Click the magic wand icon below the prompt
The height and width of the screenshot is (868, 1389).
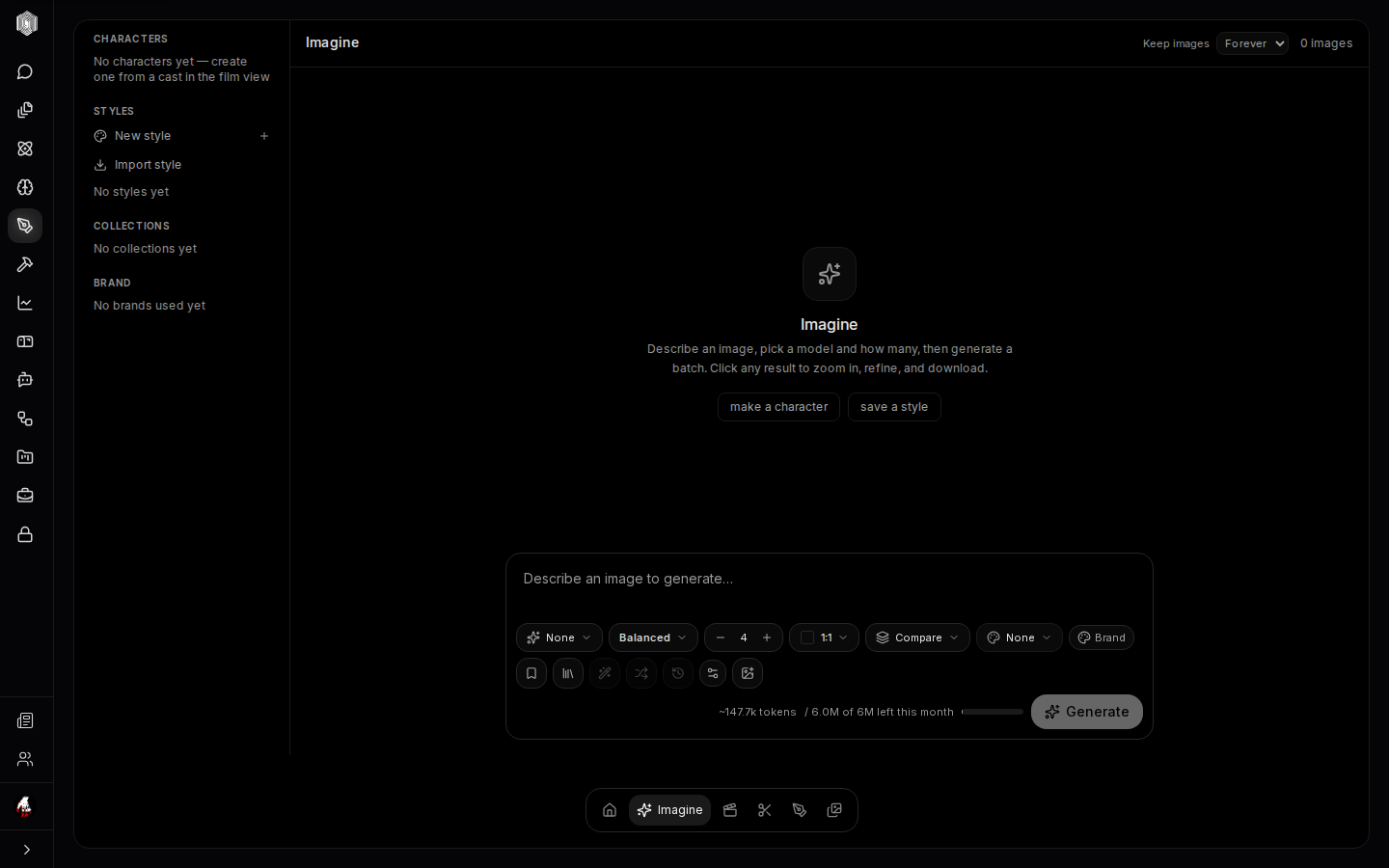pyautogui.click(x=605, y=673)
